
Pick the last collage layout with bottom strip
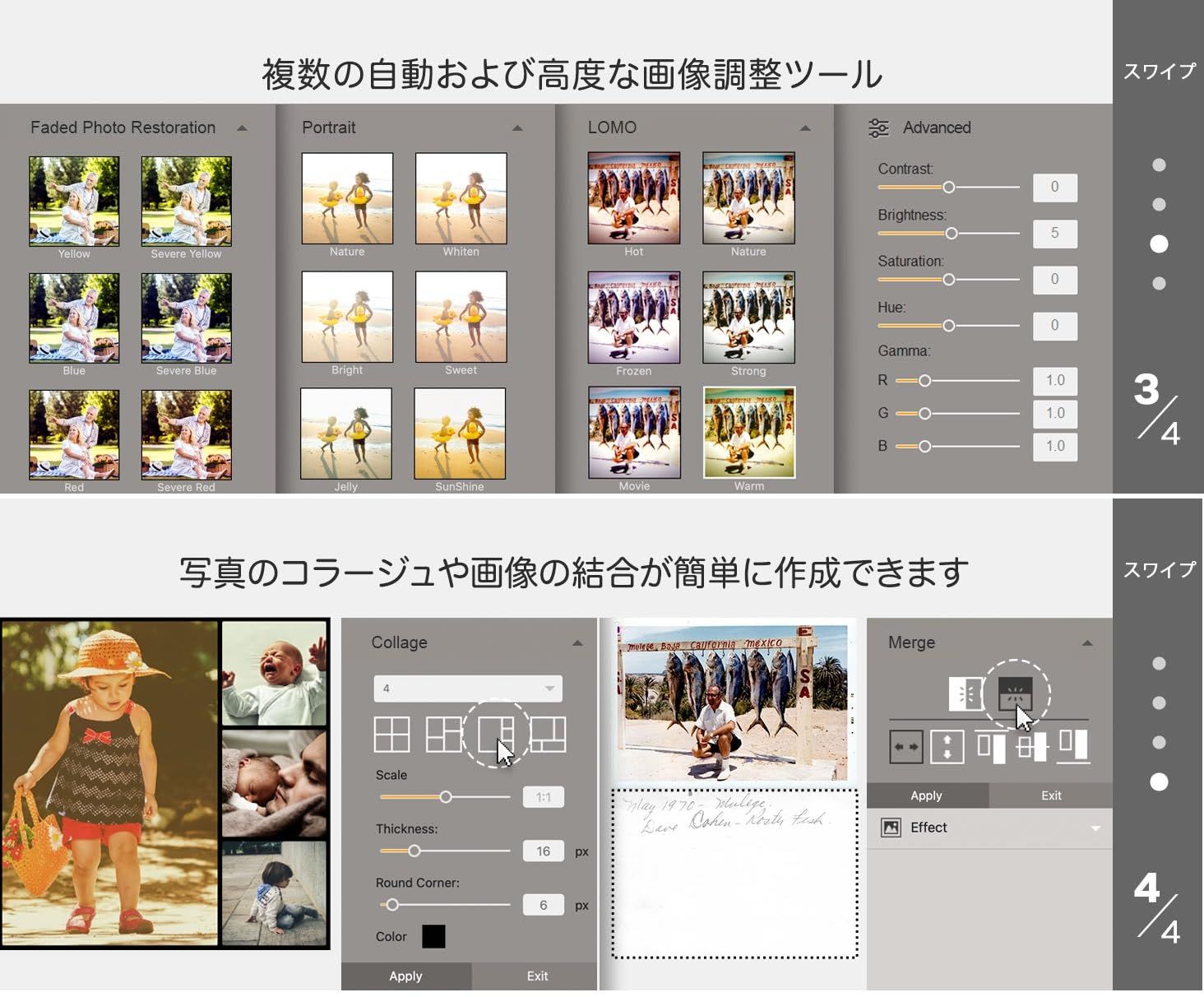(548, 735)
